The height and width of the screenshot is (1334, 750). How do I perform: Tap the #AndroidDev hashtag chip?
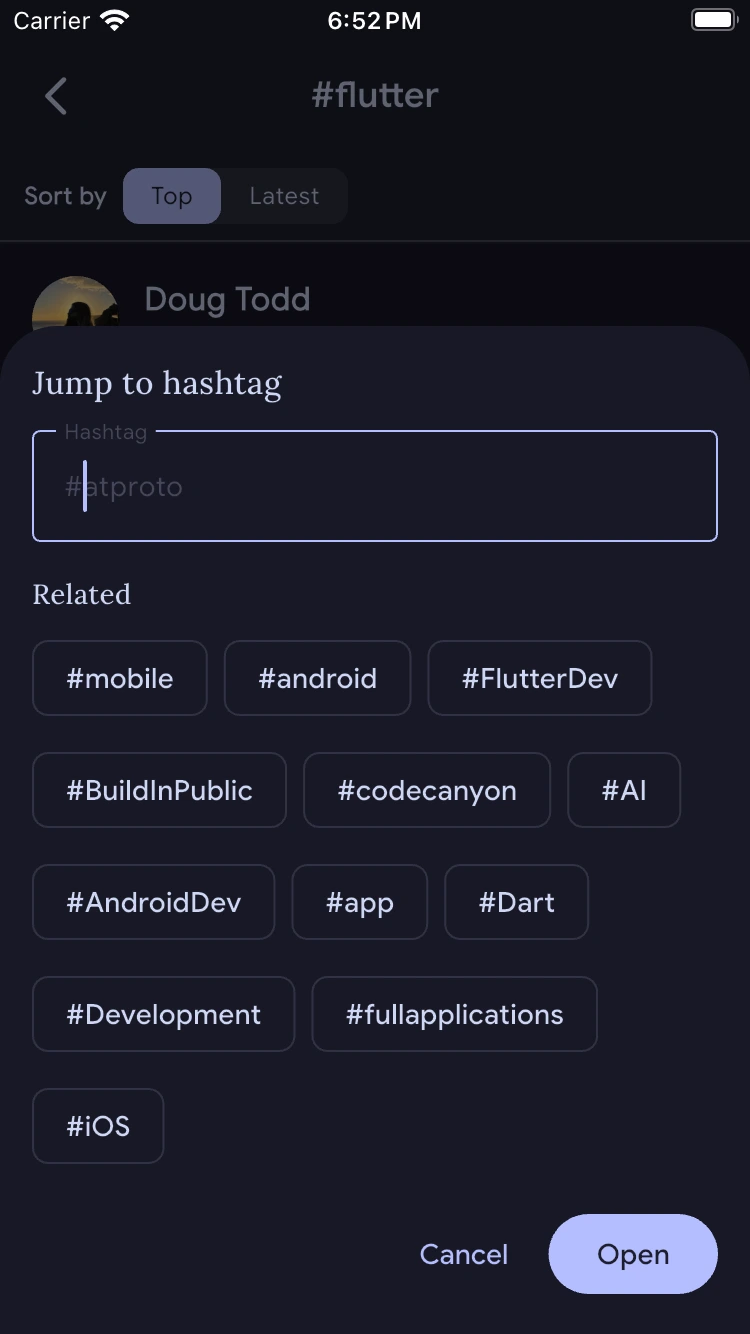point(154,902)
